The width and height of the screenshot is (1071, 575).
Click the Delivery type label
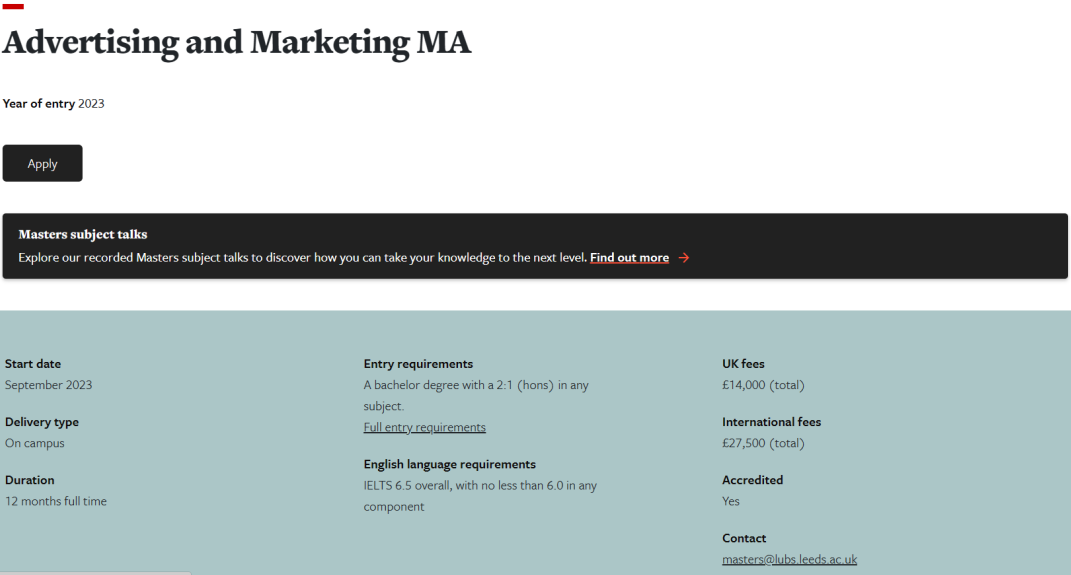pyautogui.click(x=42, y=422)
